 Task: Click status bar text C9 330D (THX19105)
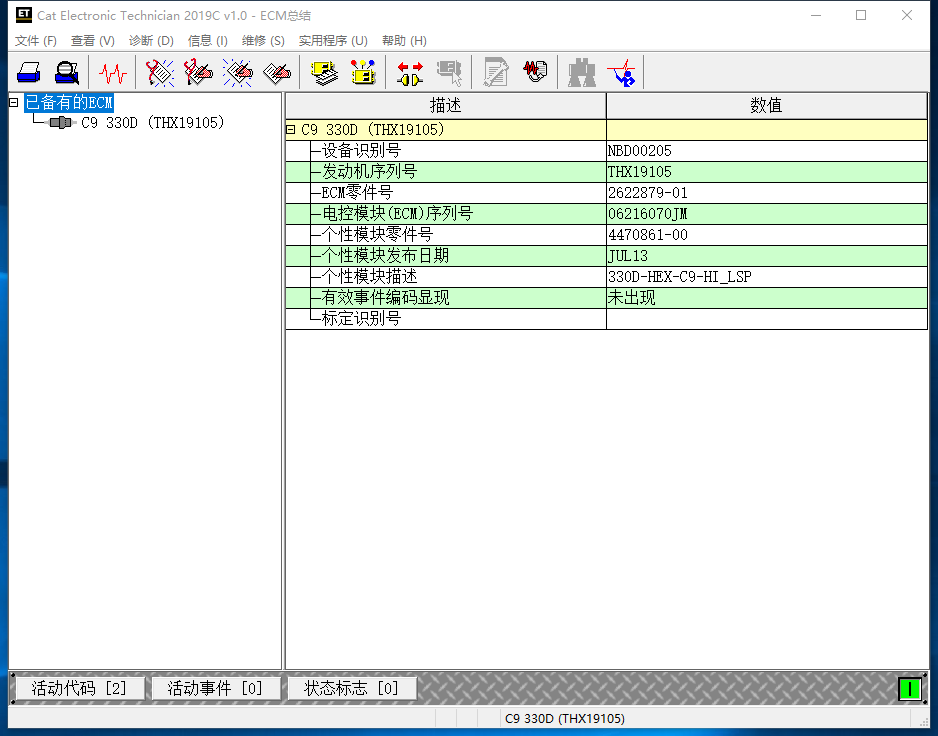pyautogui.click(x=565, y=719)
